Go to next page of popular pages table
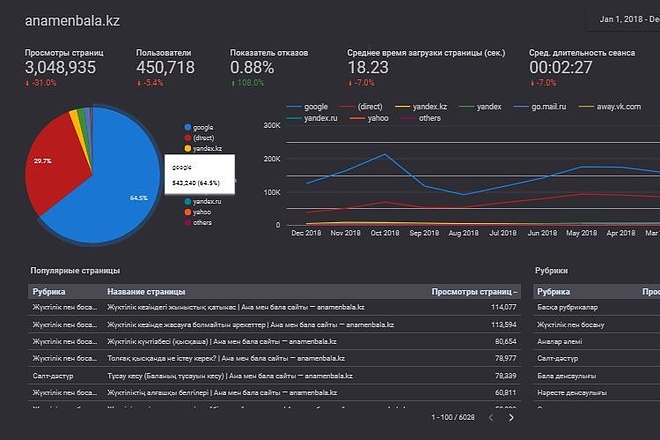The width and height of the screenshot is (660, 440). click(511, 418)
